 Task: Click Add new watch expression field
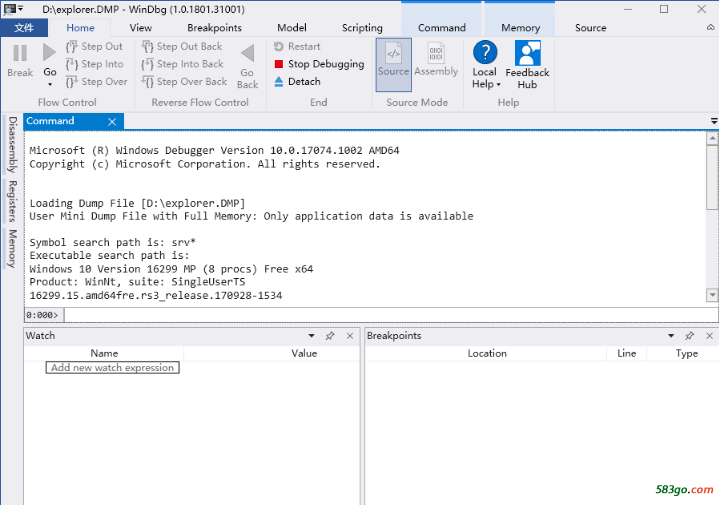[112, 367]
